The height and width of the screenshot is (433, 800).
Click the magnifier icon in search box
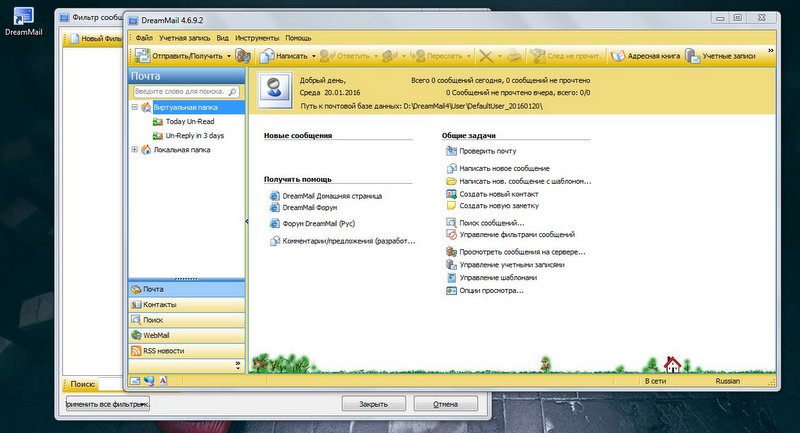[x=233, y=92]
